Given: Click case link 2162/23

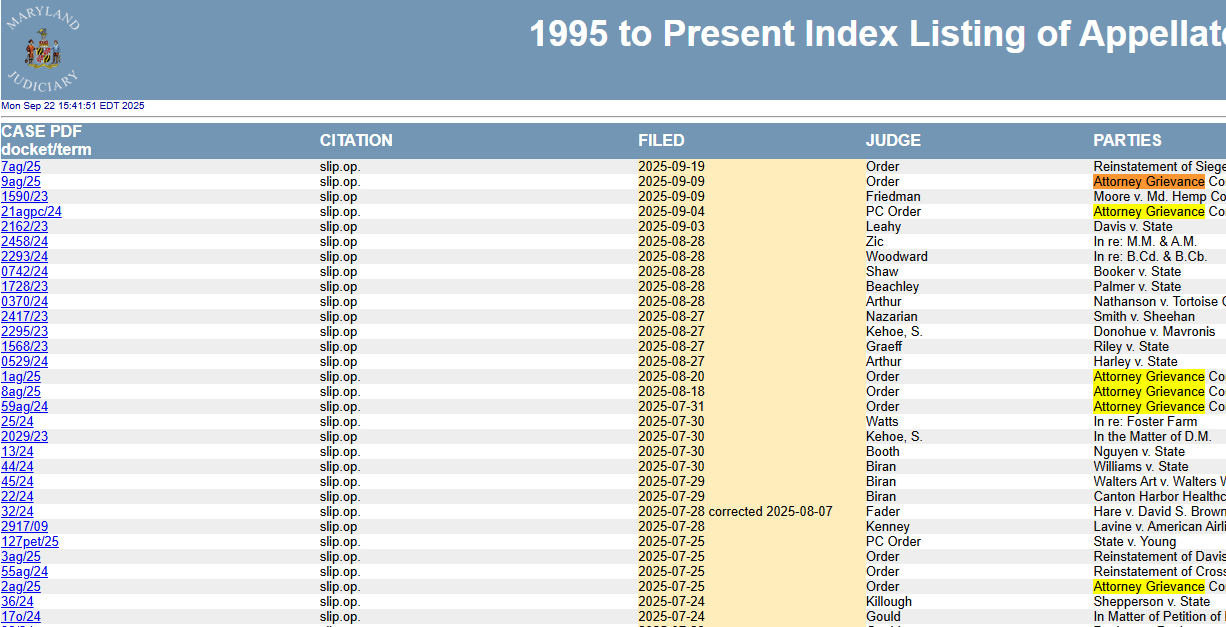Looking at the screenshot, I should tap(24, 227).
